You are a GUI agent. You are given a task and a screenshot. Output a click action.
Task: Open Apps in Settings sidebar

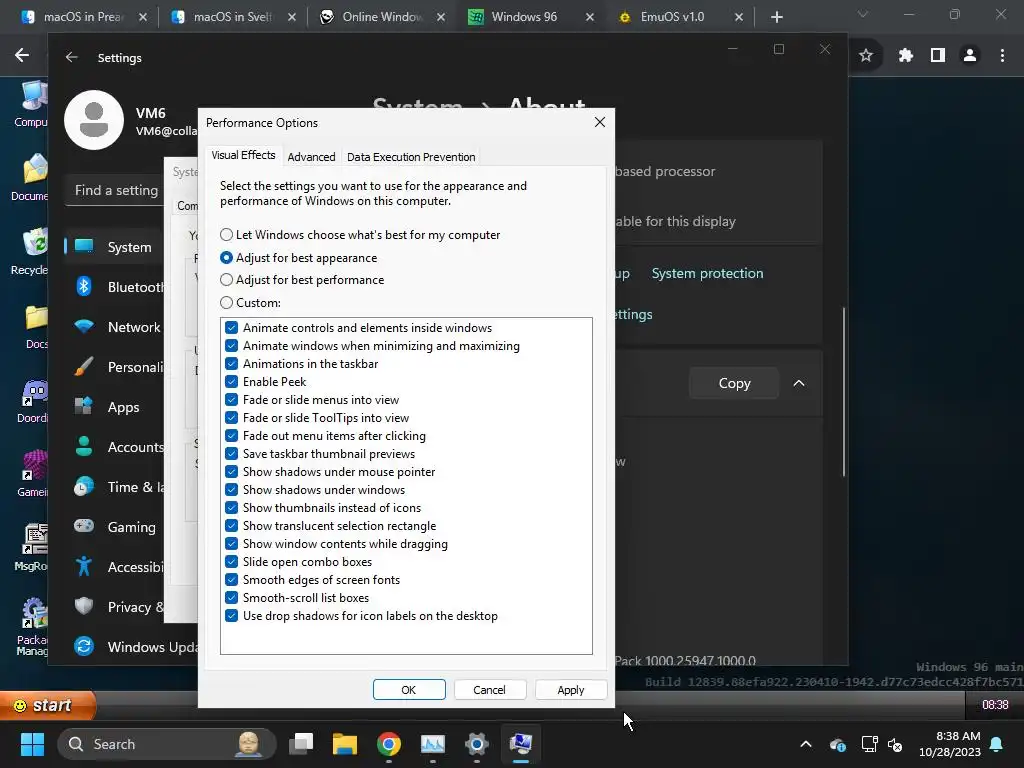[x=114, y=407]
